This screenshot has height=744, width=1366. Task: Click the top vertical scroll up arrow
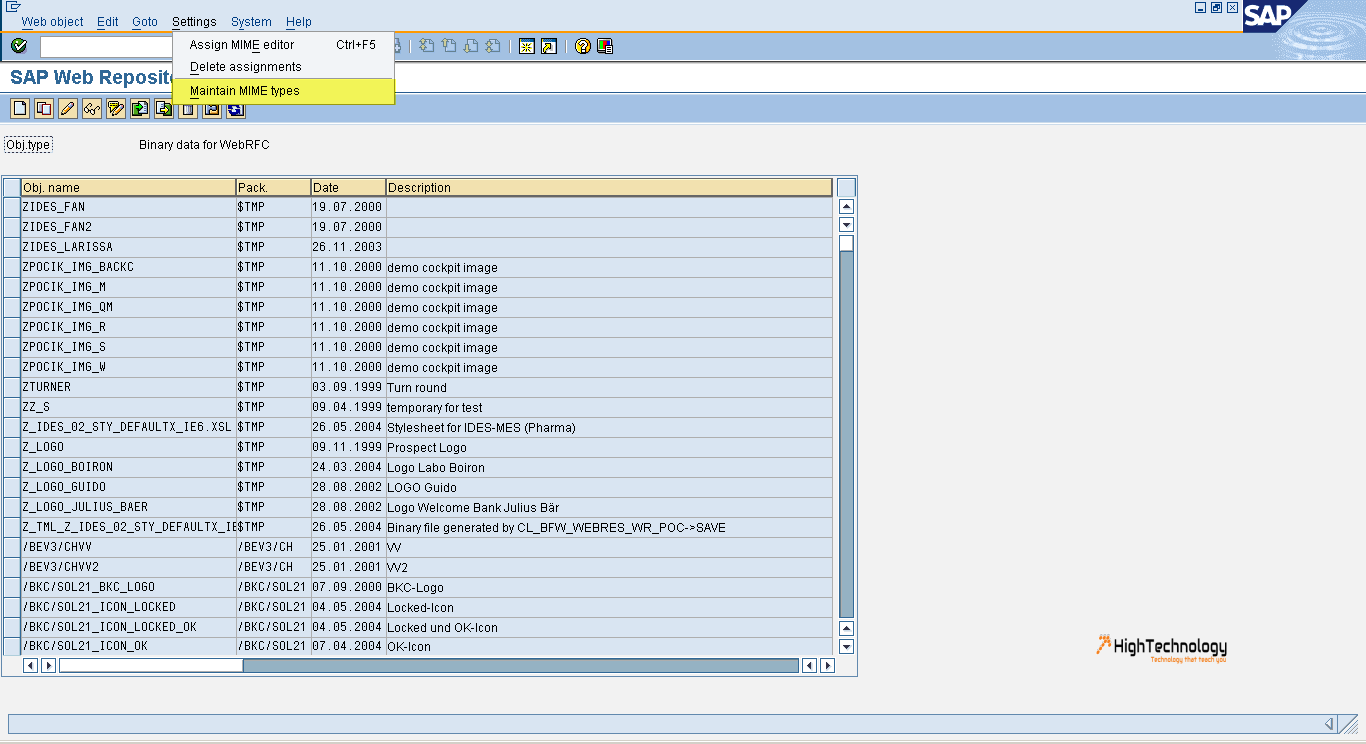pos(846,207)
